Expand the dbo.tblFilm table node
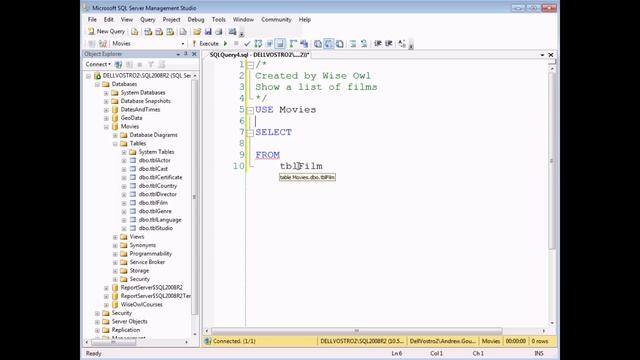Viewport: 640px width, 360px height. pyautogui.click(x=124, y=203)
